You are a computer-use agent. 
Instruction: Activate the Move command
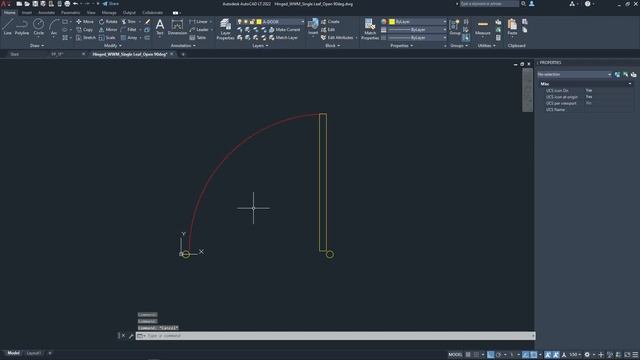point(85,21)
